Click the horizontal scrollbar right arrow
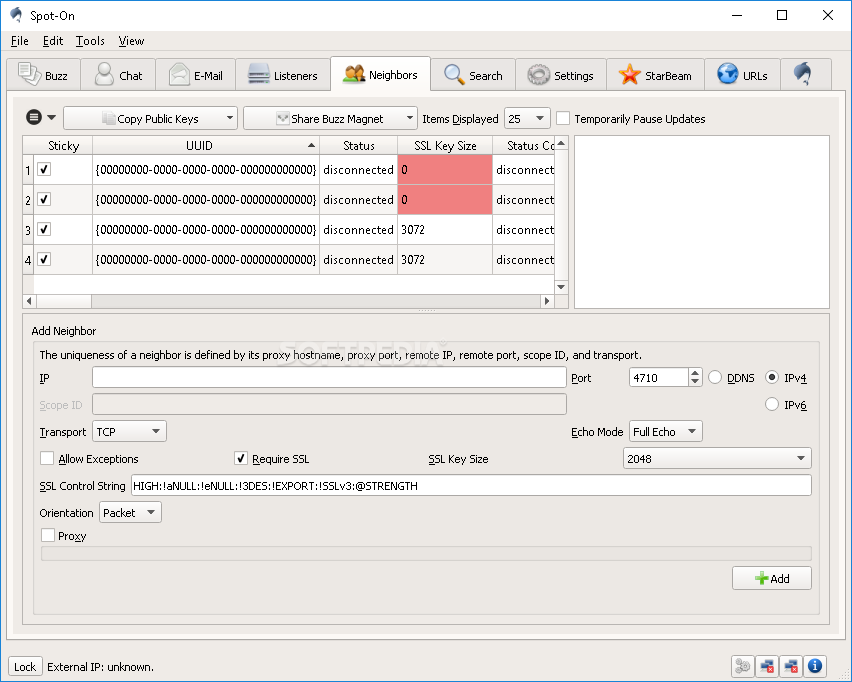This screenshot has height=682, width=852. (547, 301)
